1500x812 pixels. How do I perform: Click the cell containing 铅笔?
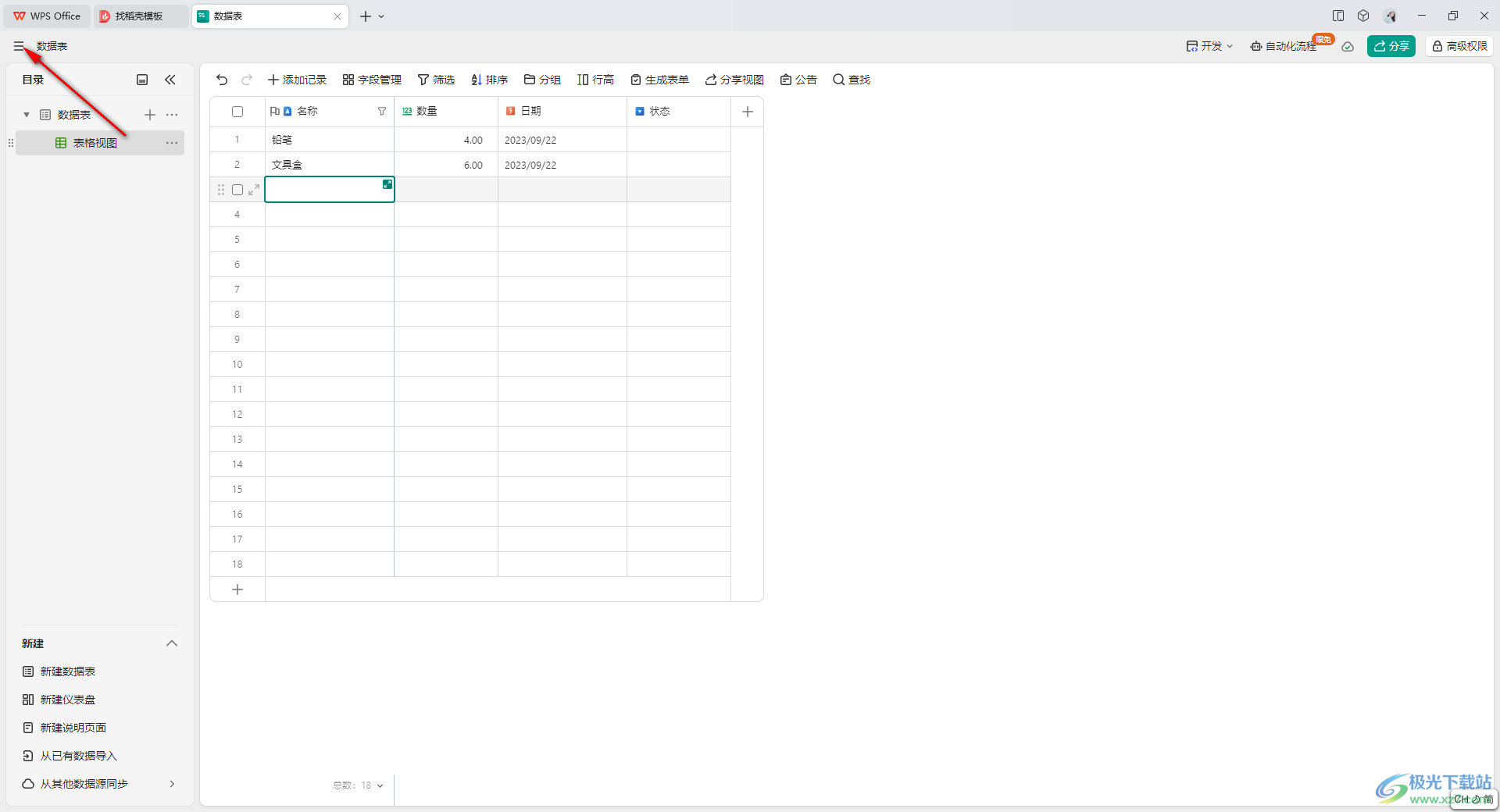pos(330,140)
